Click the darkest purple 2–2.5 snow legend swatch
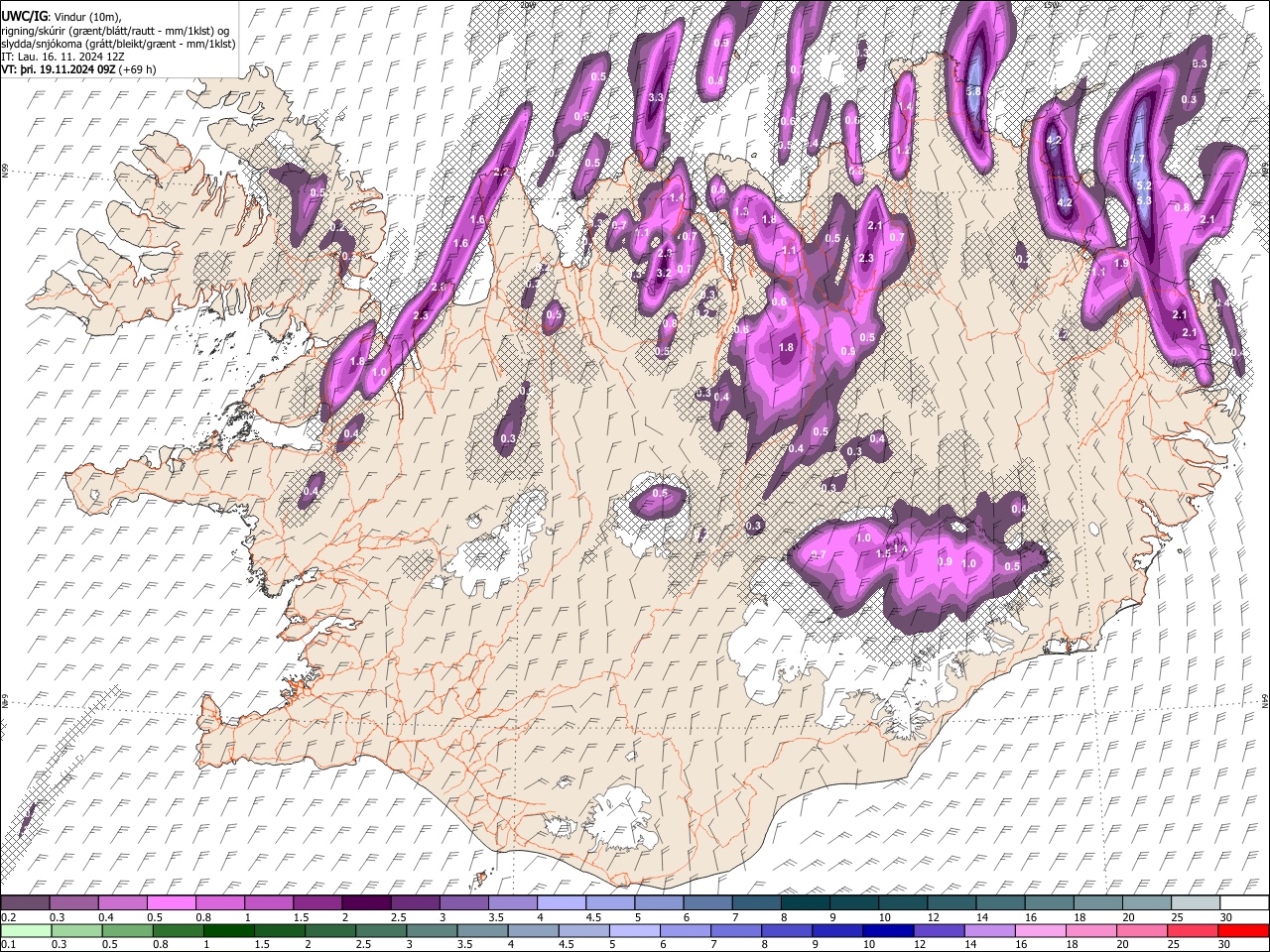1270x952 pixels. click(x=366, y=903)
